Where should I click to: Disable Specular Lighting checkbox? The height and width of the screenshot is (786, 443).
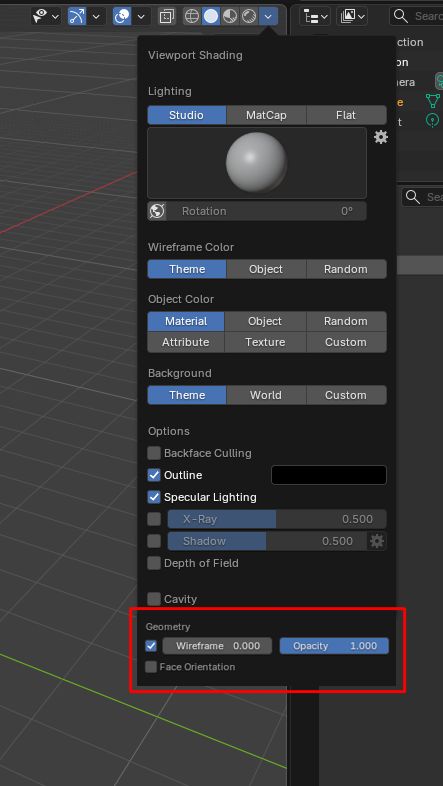pyautogui.click(x=154, y=497)
